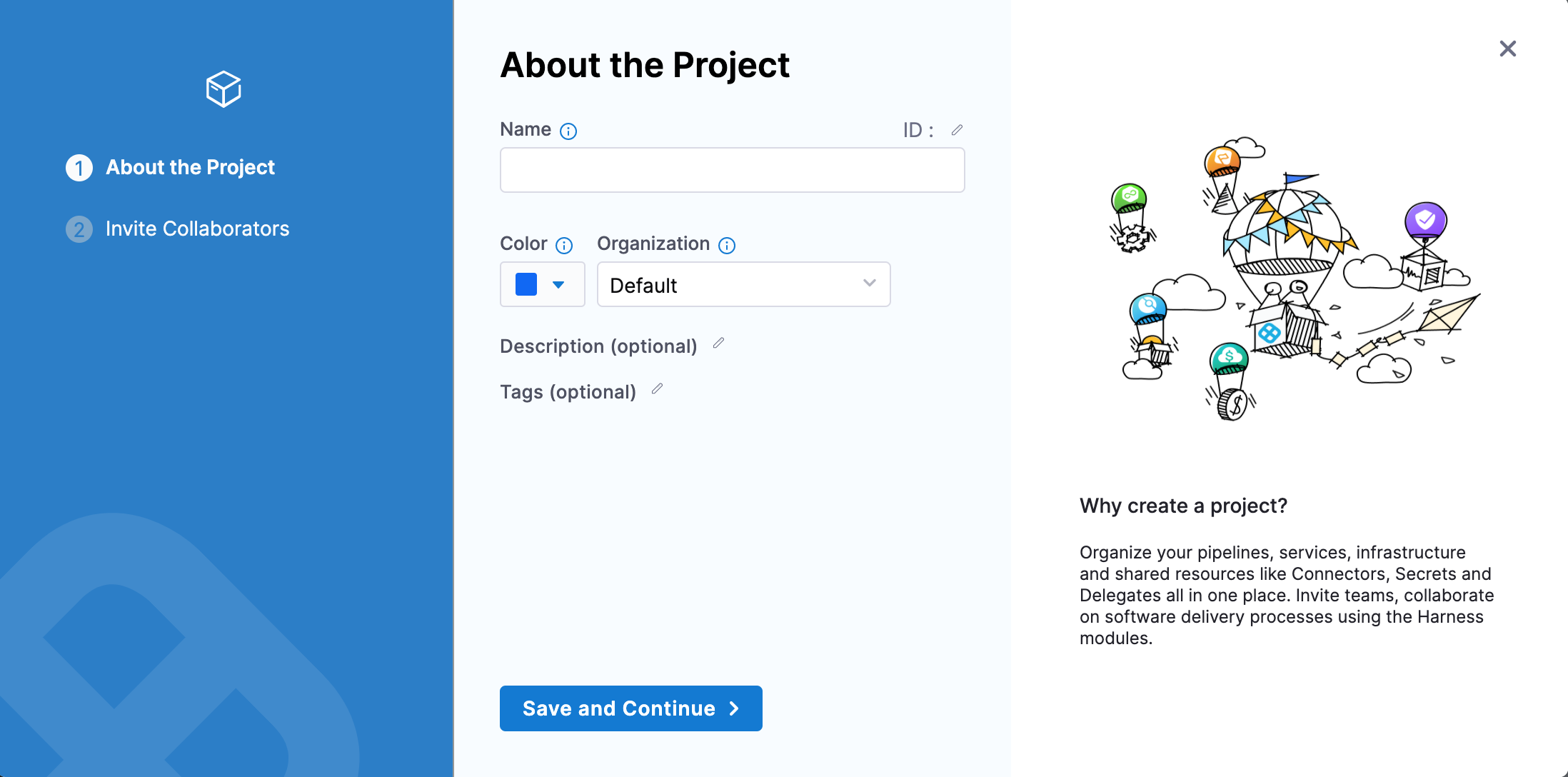This screenshot has width=1568, height=777.
Task: Focus the project Name text field
Action: coord(732,170)
